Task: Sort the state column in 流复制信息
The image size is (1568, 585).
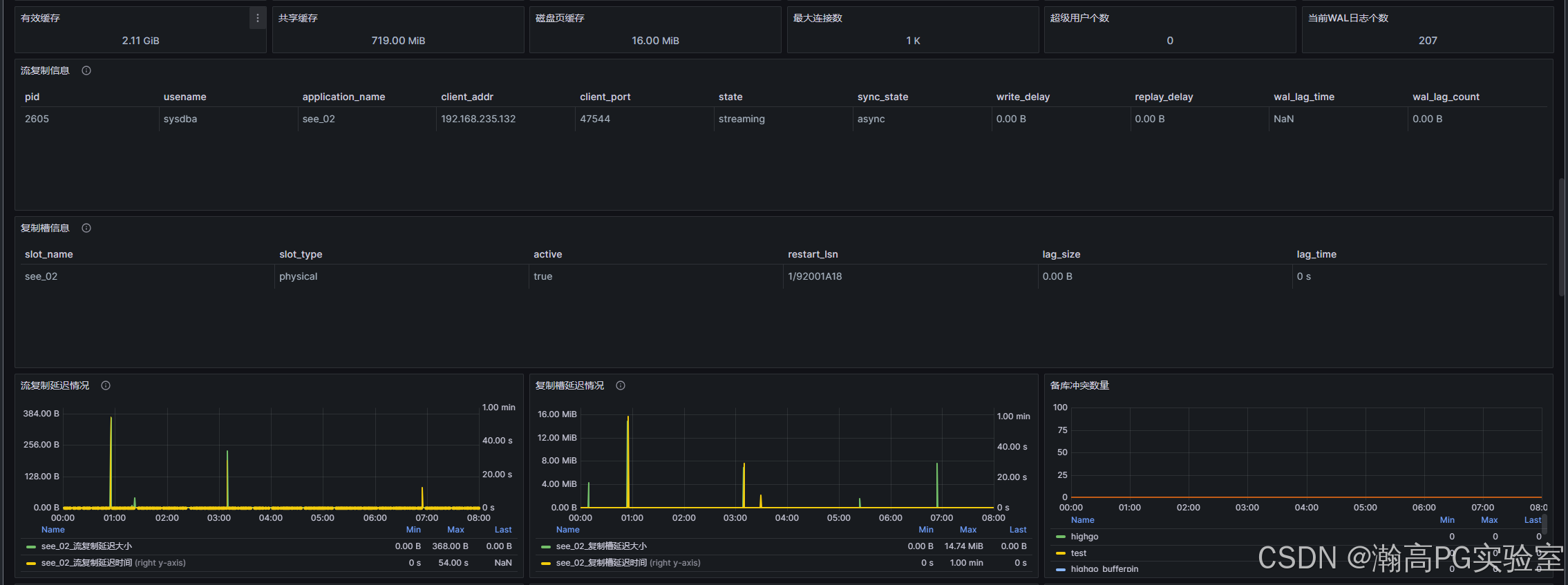Action: (730, 97)
